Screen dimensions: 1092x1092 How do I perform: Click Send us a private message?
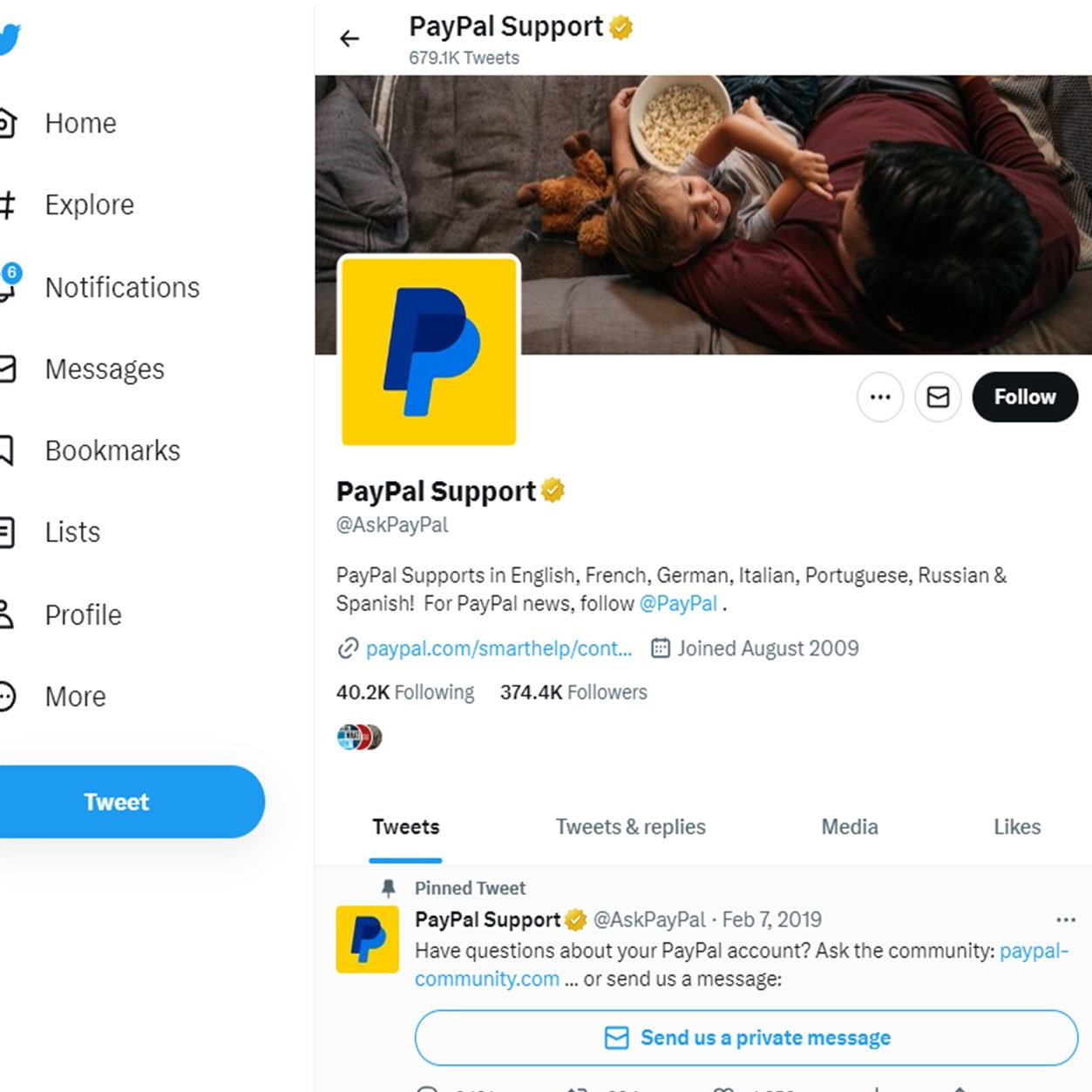click(x=746, y=1037)
